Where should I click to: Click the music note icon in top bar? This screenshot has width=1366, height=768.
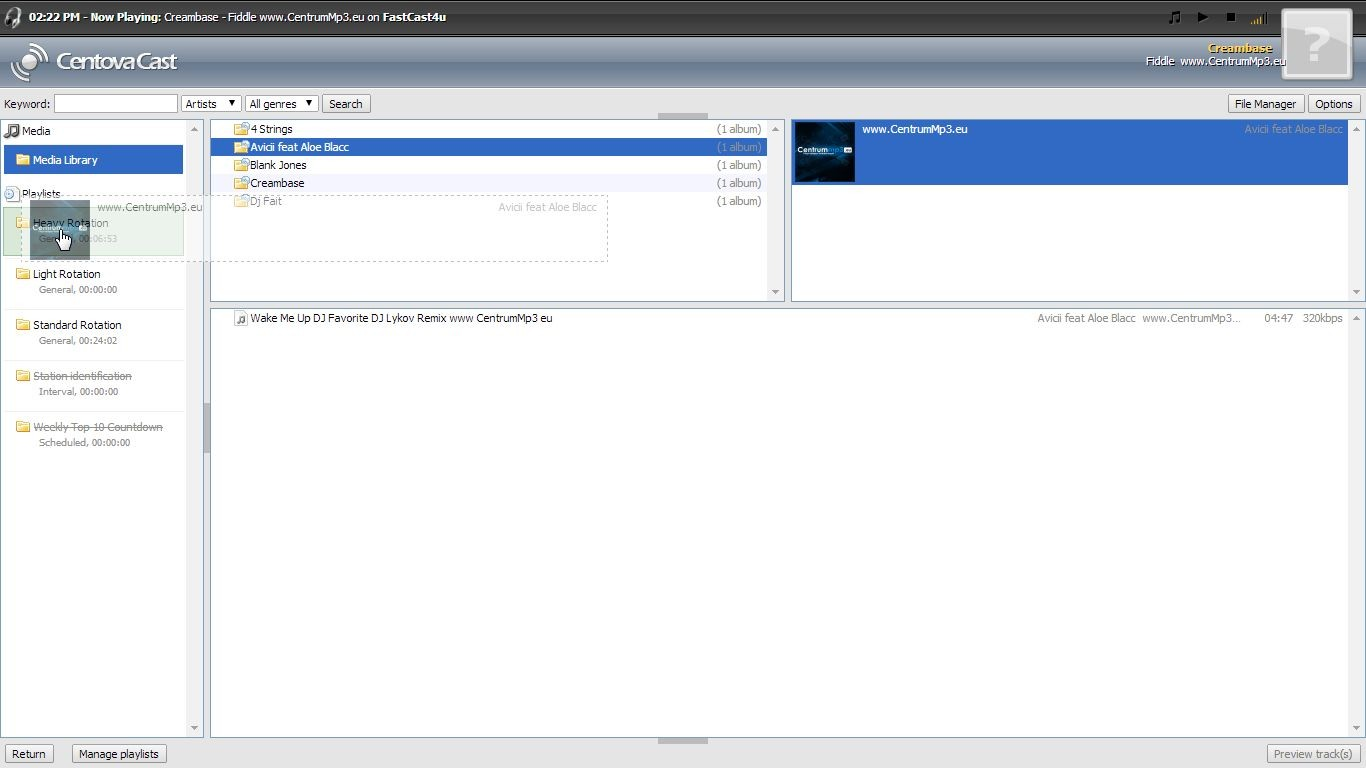(x=1175, y=17)
